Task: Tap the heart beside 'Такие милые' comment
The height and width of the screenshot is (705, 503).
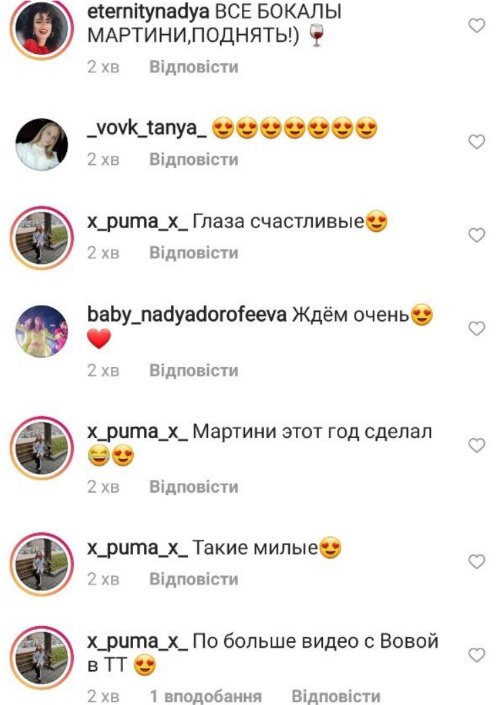Action: pos(476,561)
